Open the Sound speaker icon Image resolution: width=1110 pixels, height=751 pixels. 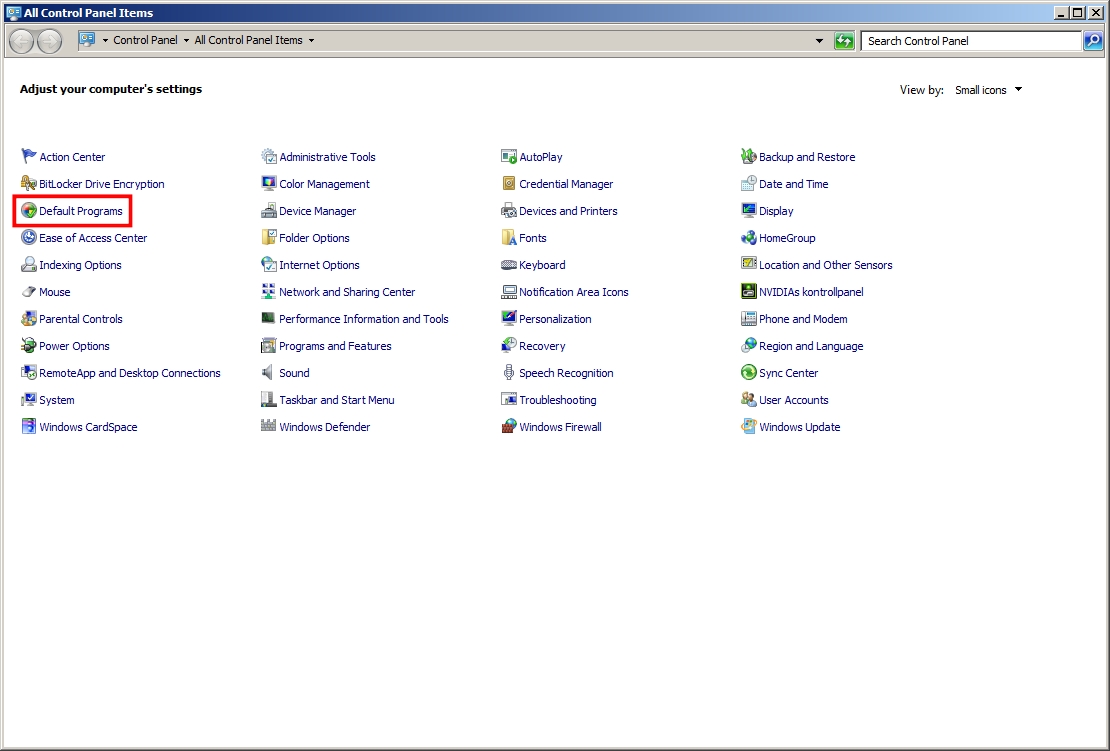(268, 372)
